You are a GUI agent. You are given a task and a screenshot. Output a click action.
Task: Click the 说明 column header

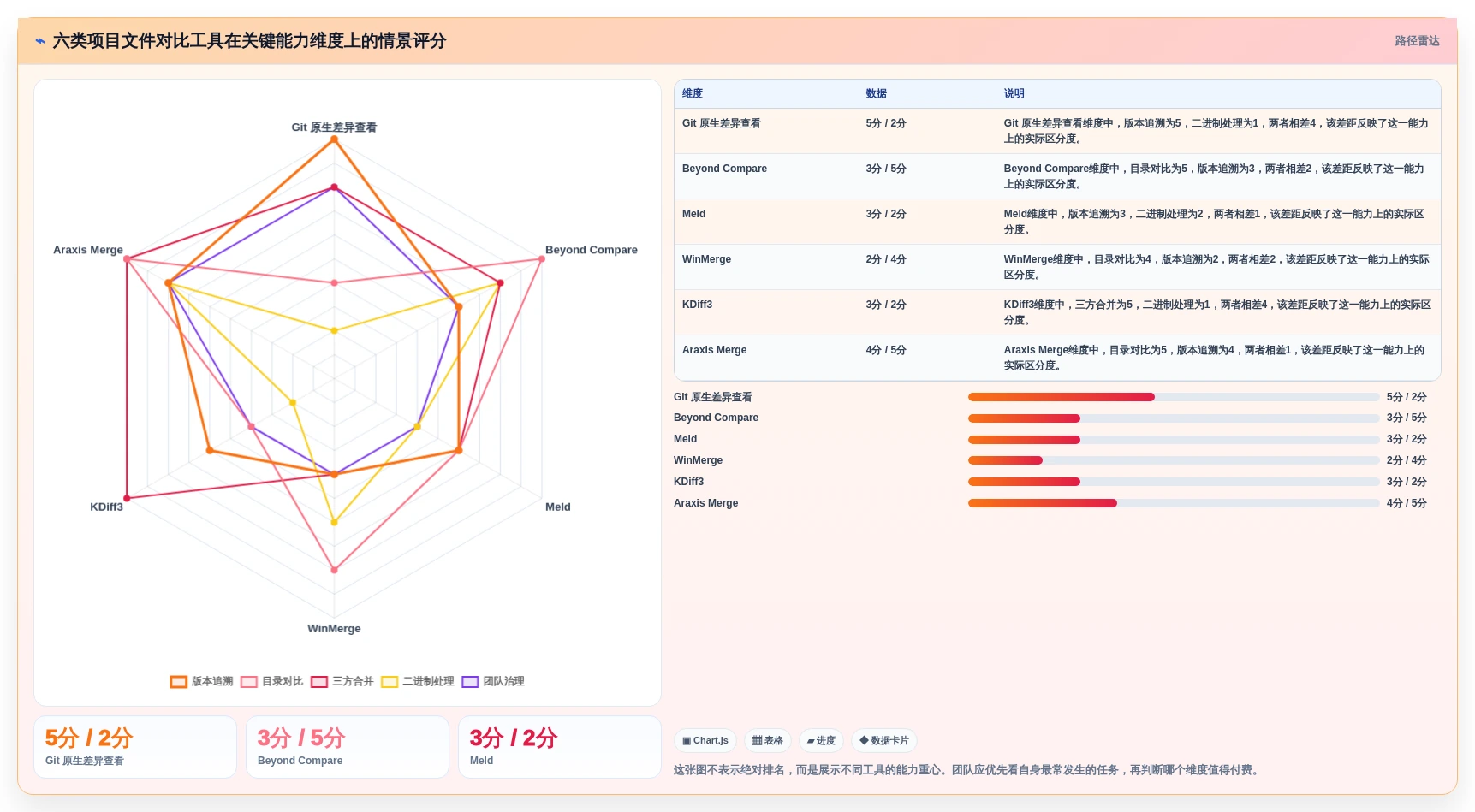click(1014, 93)
